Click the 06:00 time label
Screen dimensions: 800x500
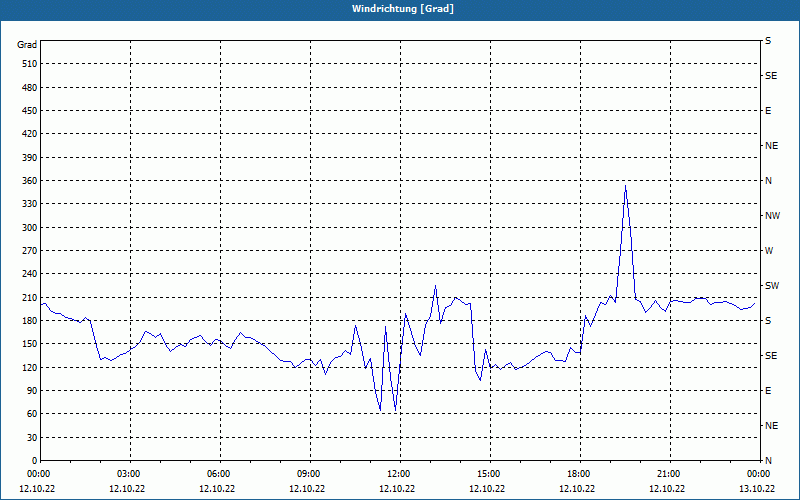220,474
